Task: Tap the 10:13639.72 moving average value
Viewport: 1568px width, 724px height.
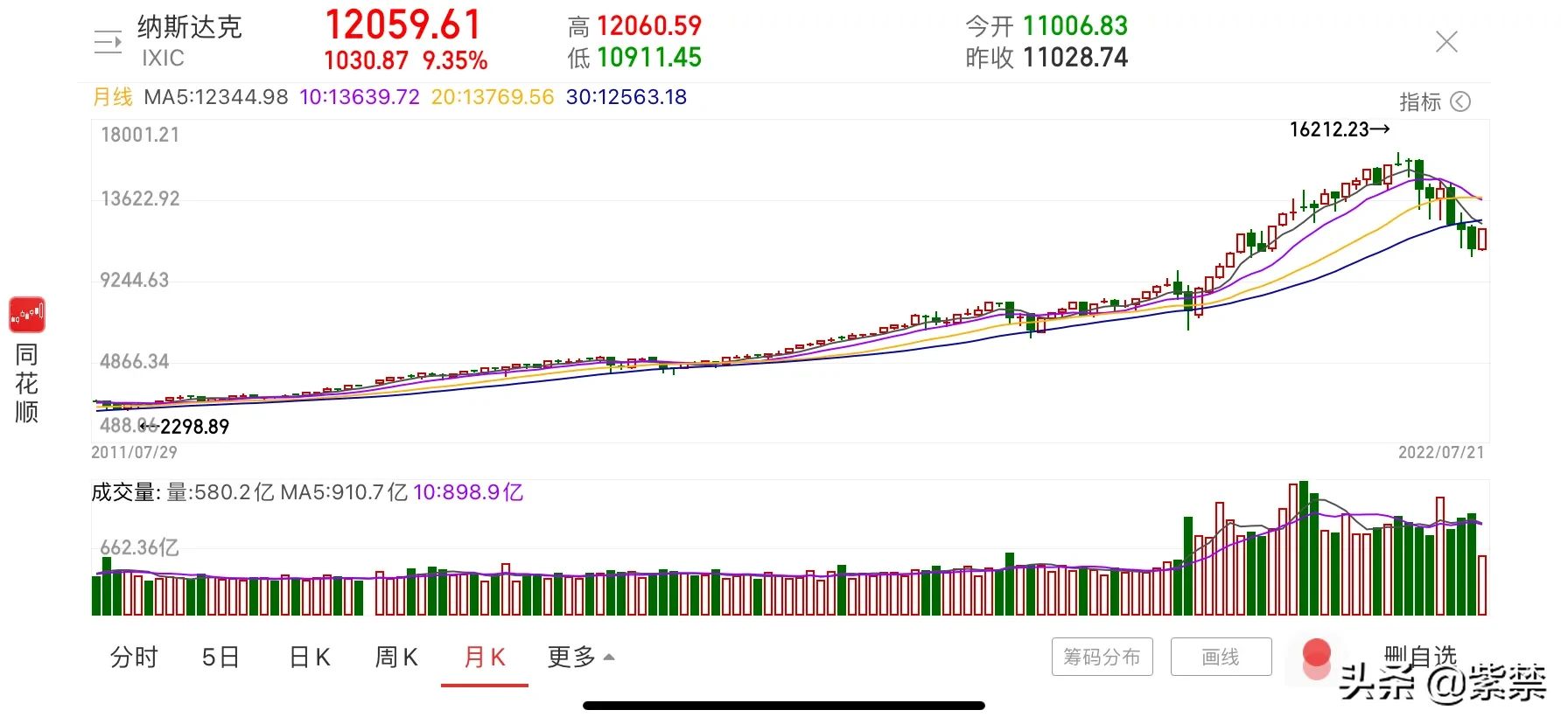Action: coord(360,97)
